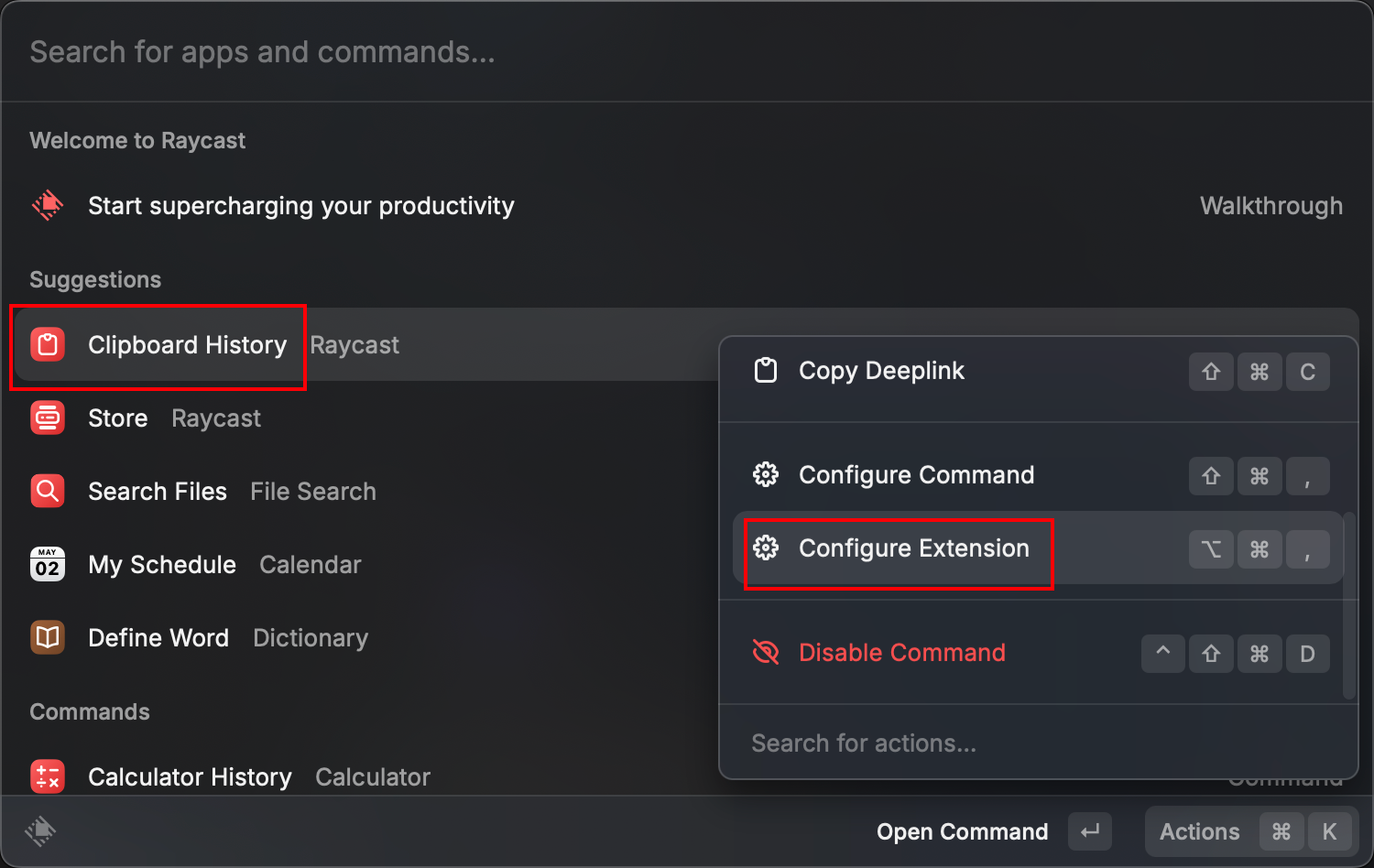Click the Clipboard History app icon
This screenshot has height=868, width=1374.
click(x=48, y=344)
